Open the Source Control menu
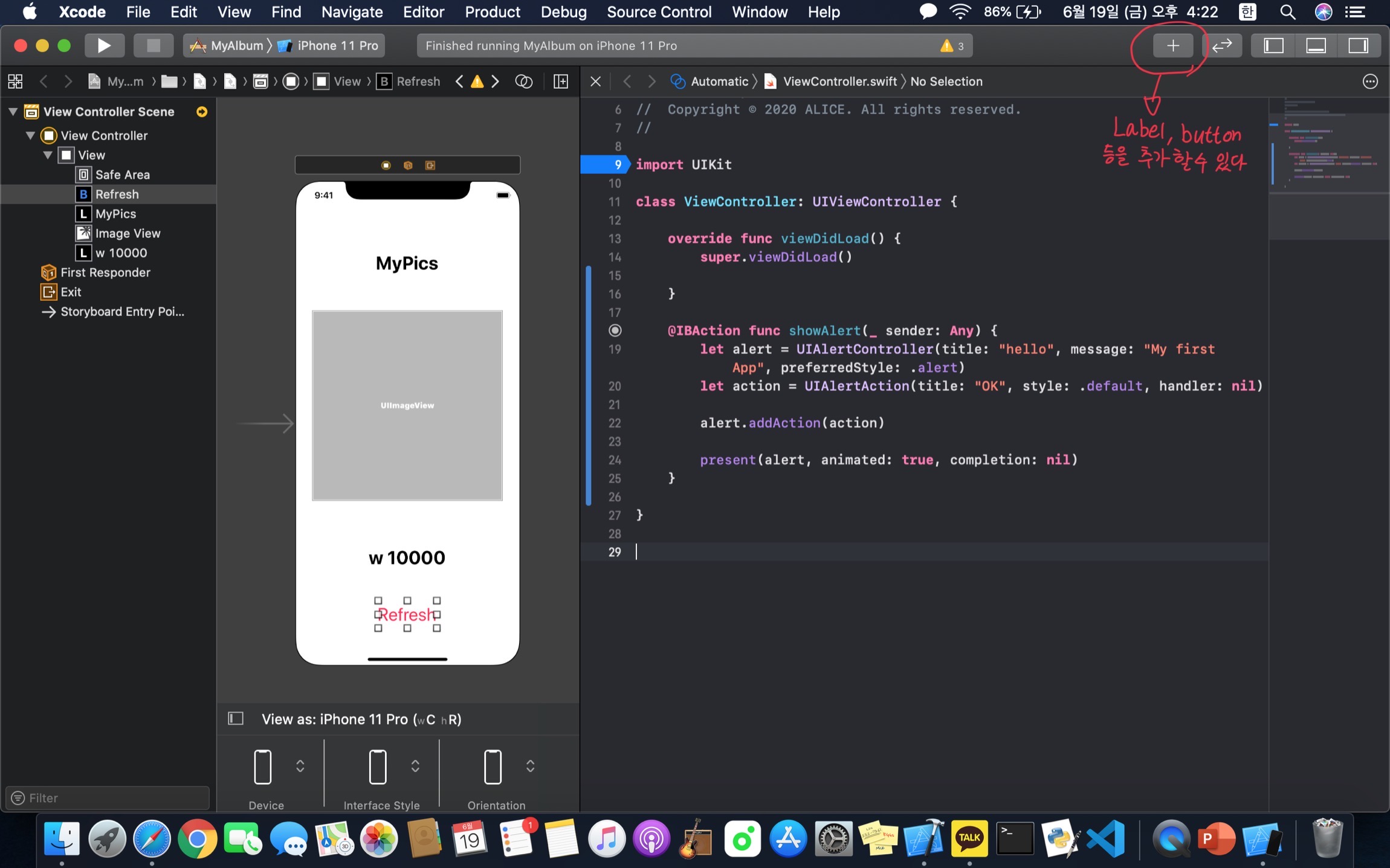The height and width of the screenshot is (868, 1390). (x=659, y=12)
